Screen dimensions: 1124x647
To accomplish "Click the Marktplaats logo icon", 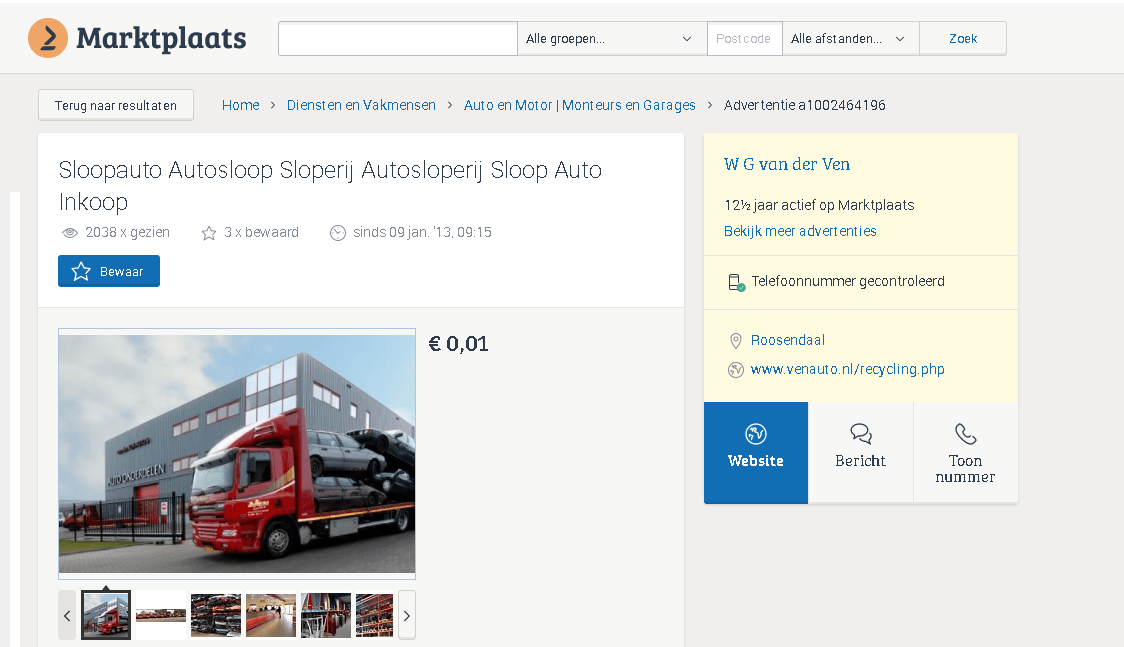I will click(x=48, y=38).
